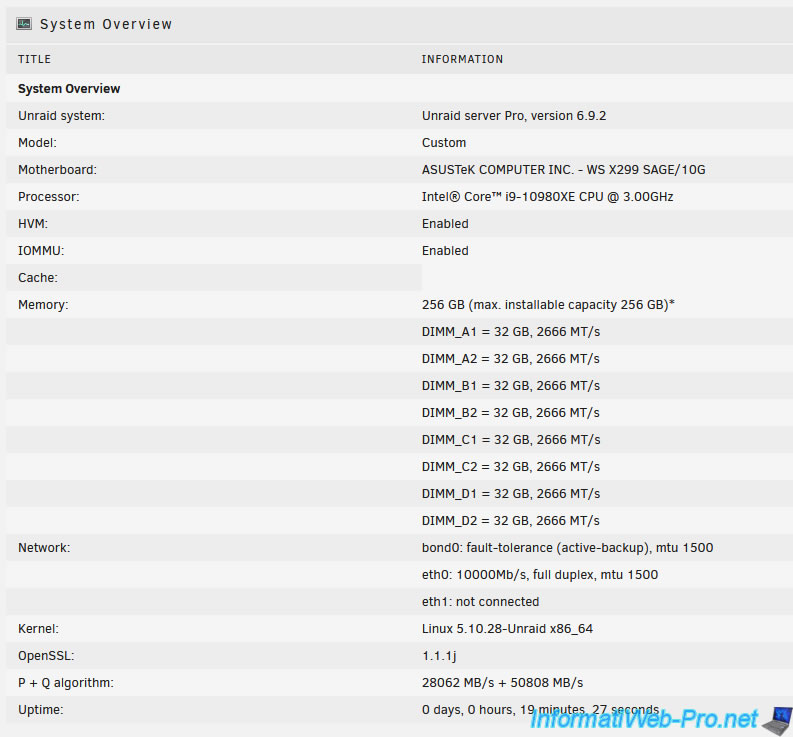Click the laptop icon in the watermark
The image size is (793, 737).
tap(776, 718)
